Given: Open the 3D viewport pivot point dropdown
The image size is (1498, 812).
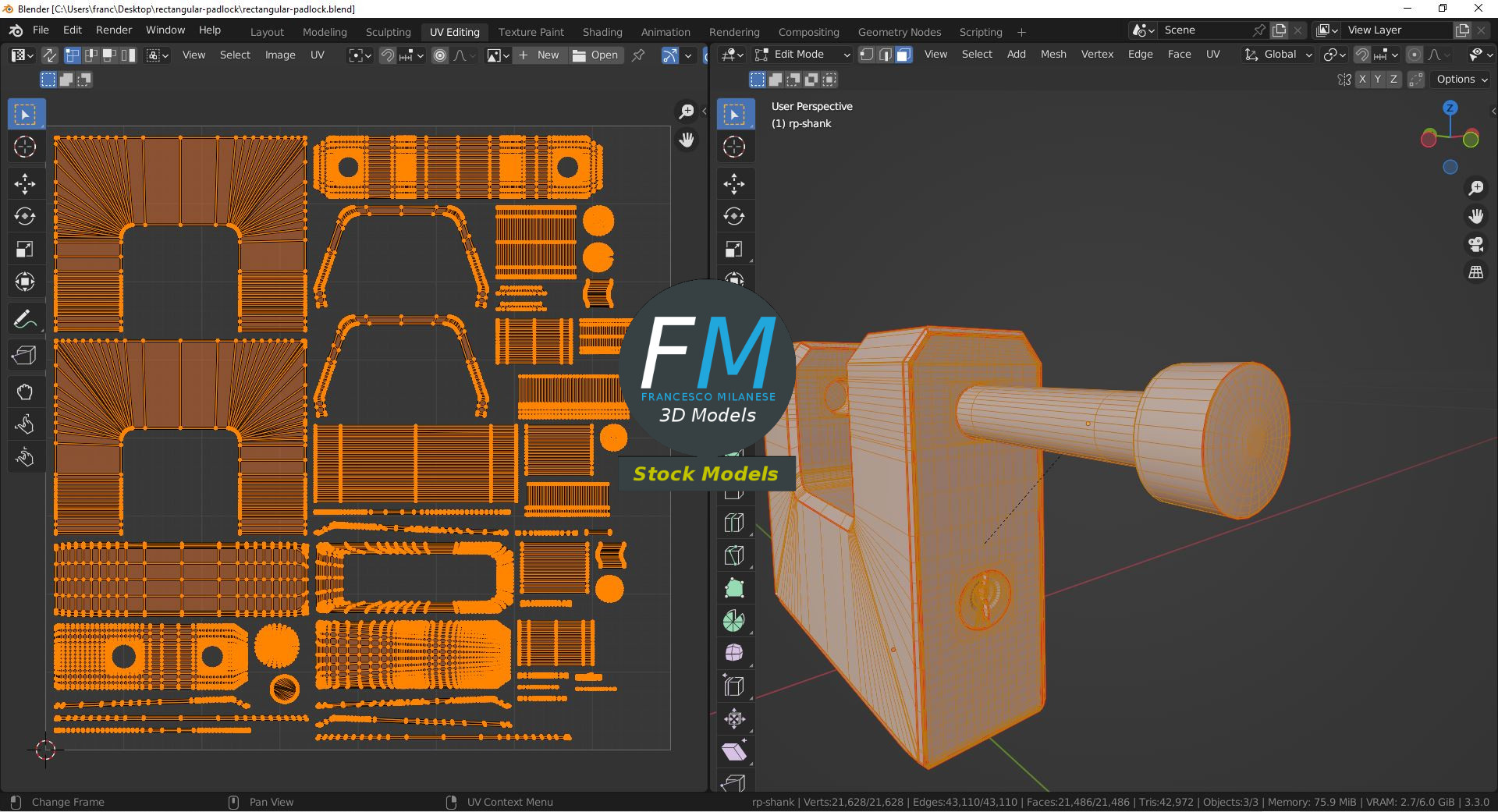Looking at the screenshot, I should tap(1335, 55).
